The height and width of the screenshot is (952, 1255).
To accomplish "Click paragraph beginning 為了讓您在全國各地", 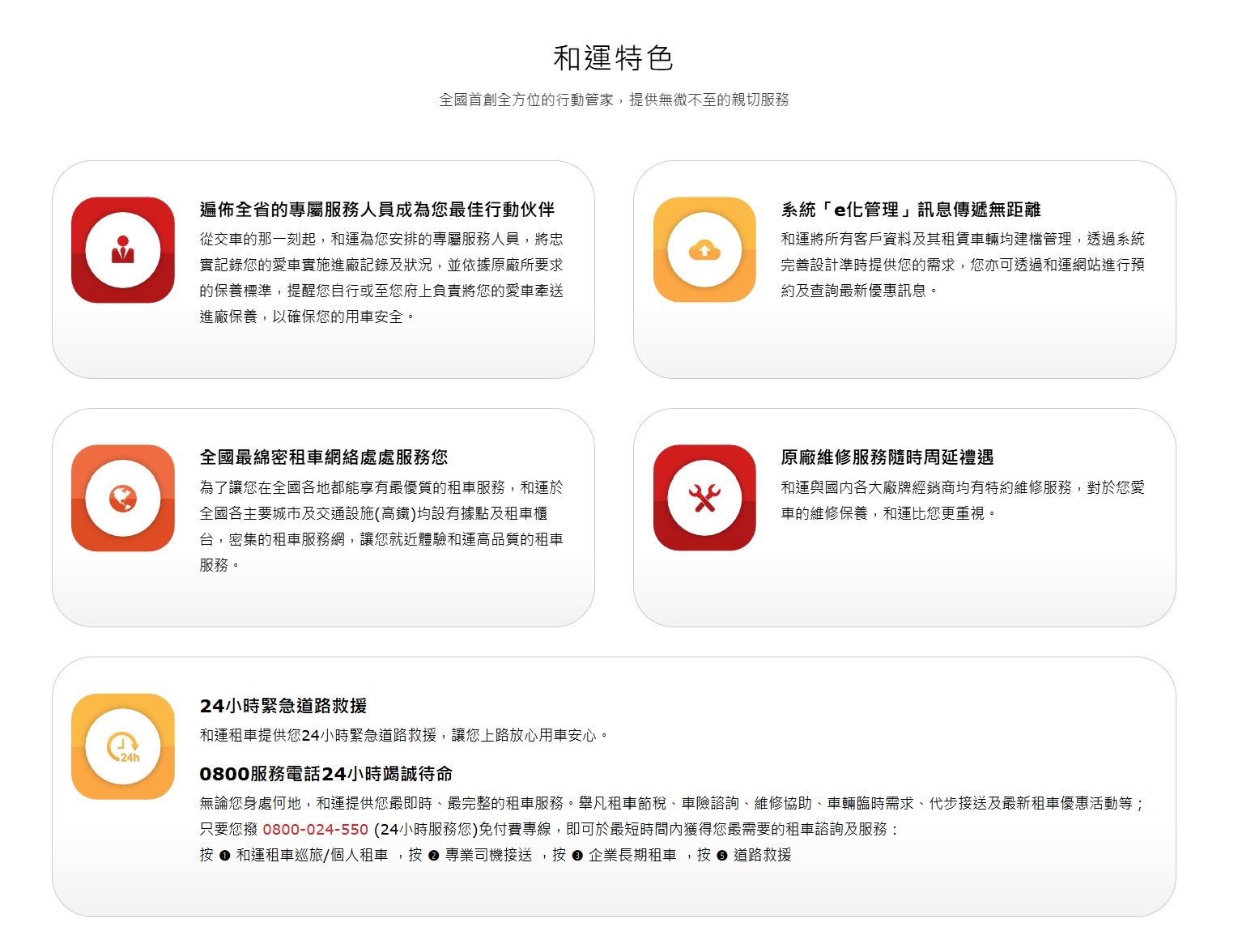I will click(x=381, y=526).
